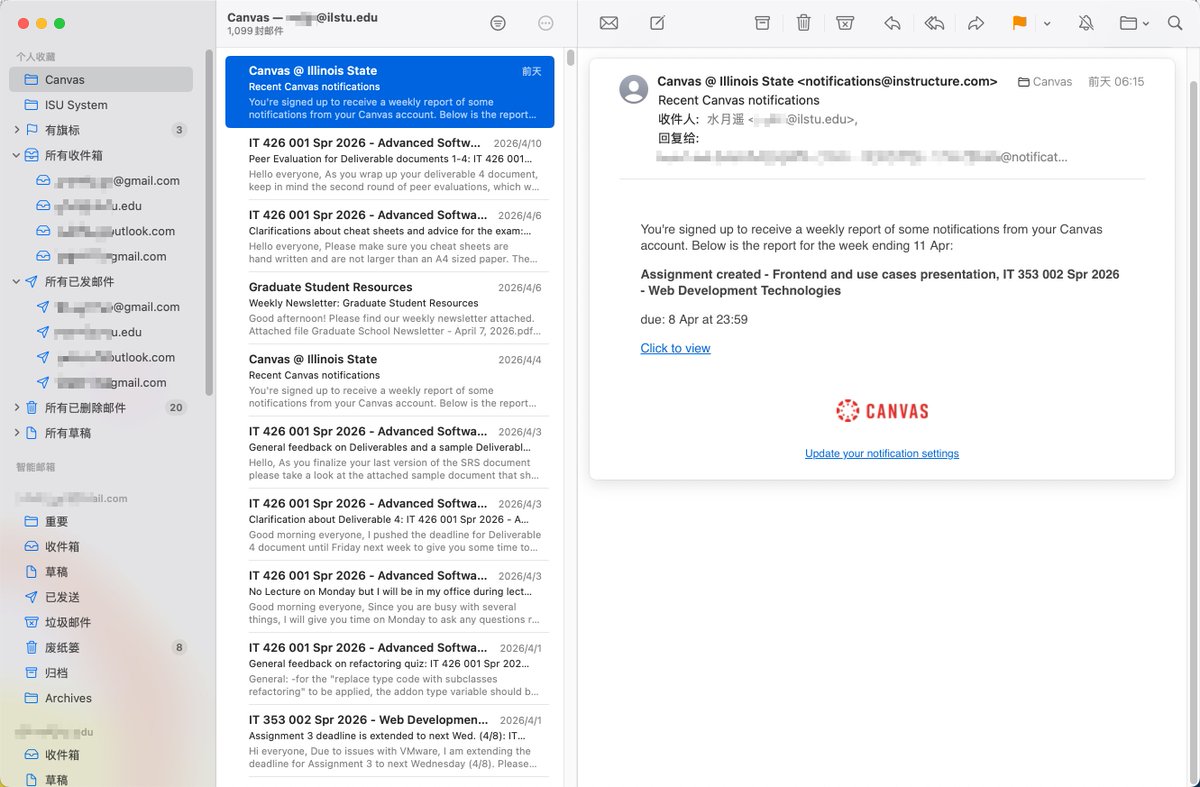
Task: Open the 所有草稿 mailbox
Action: (x=101, y=433)
